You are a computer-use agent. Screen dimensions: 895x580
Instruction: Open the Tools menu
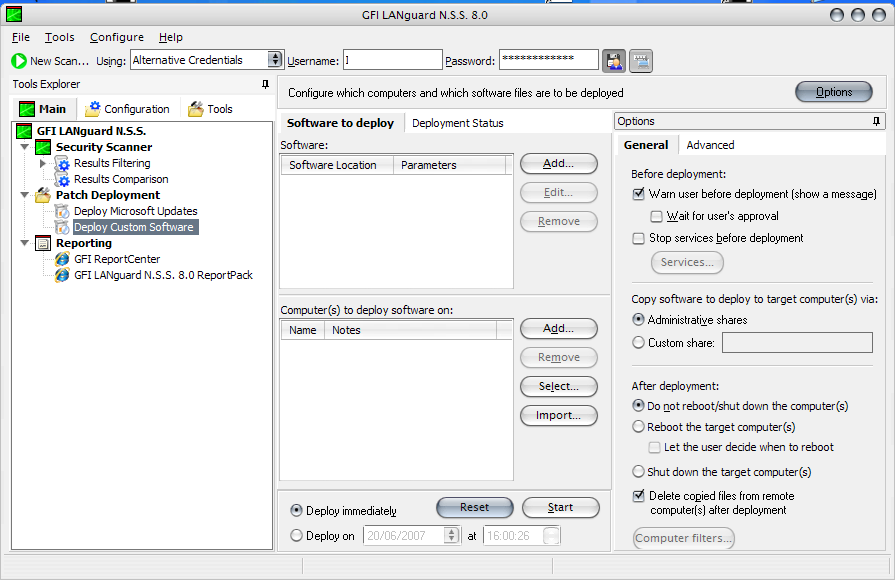tap(60, 38)
